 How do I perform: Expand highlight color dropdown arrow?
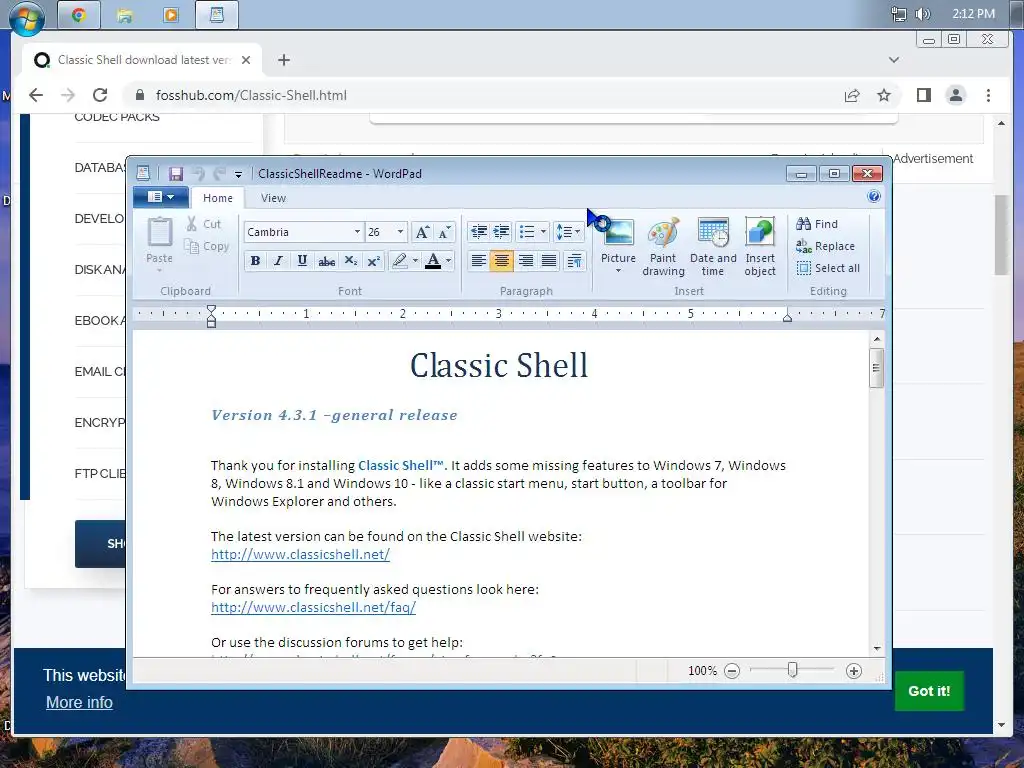(x=415, y=261)
